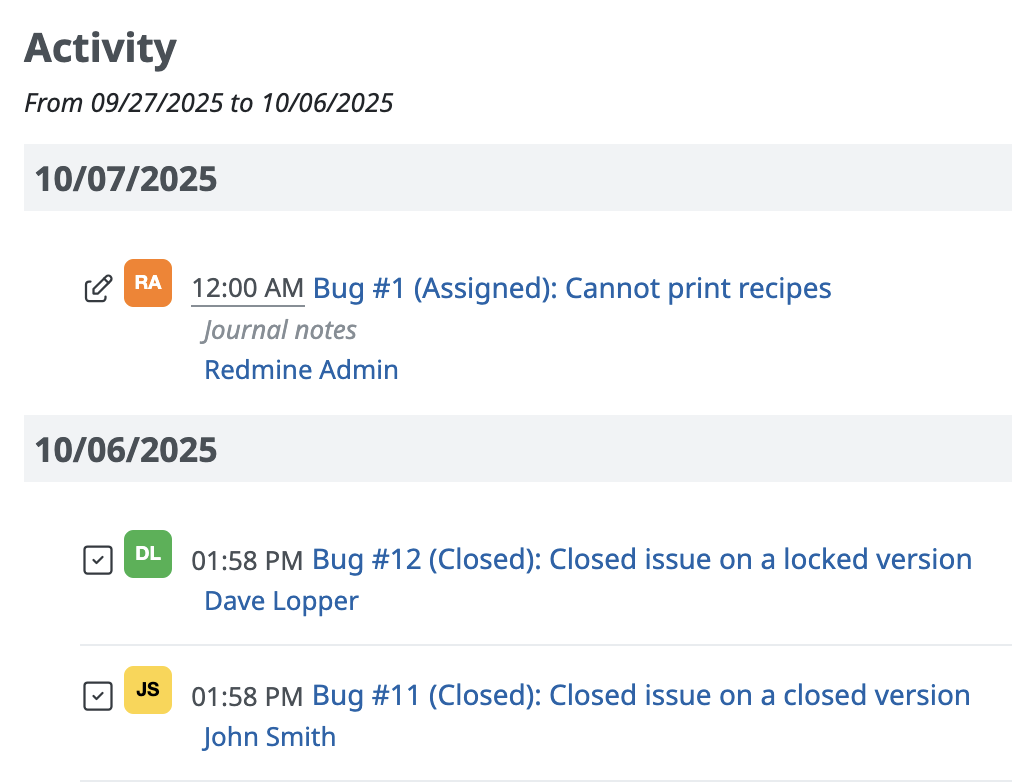Click the orange RA avatar

pyautogui.click(x=147, y=283)
